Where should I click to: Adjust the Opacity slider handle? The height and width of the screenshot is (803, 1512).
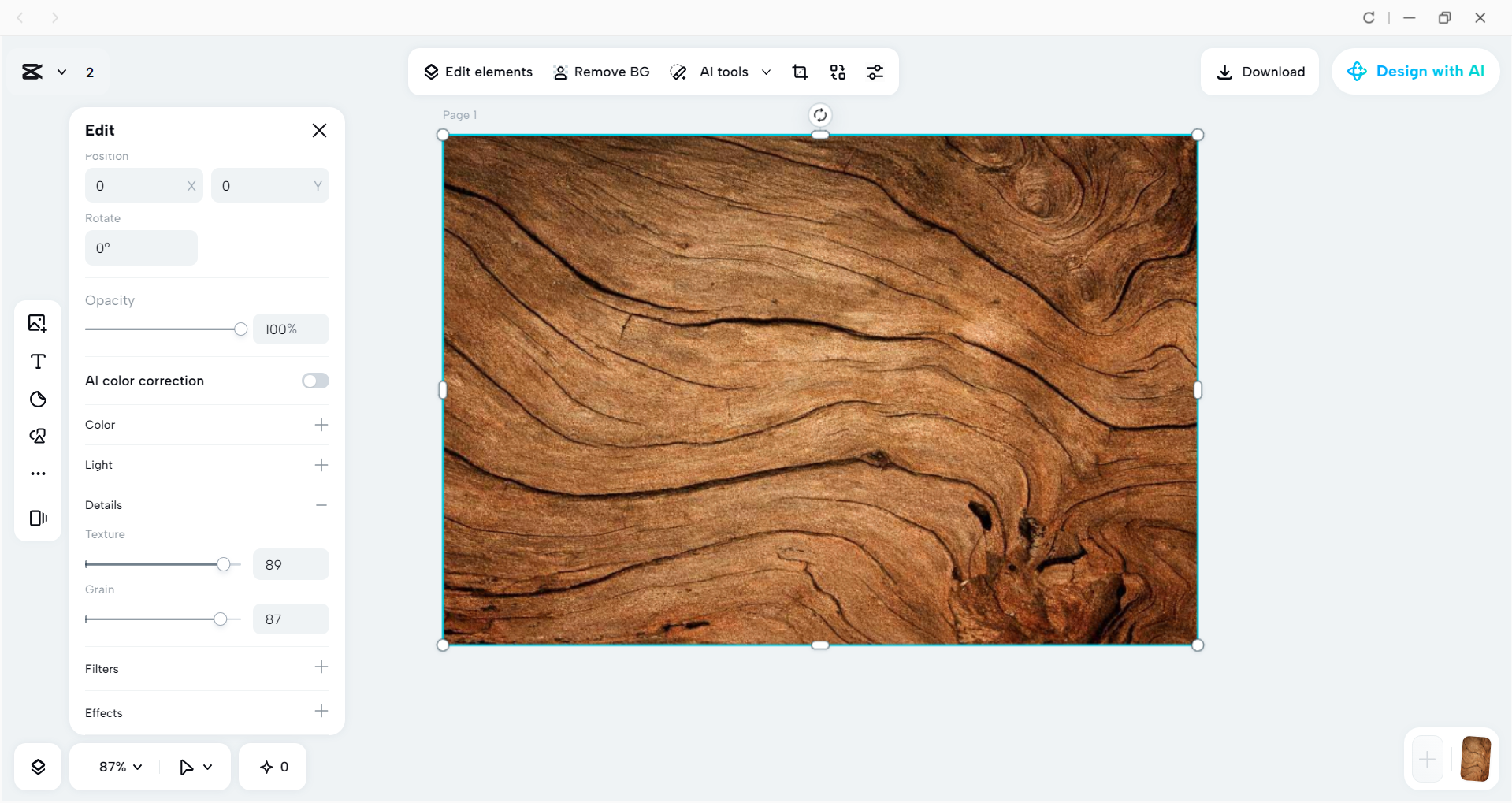(240, 329)
